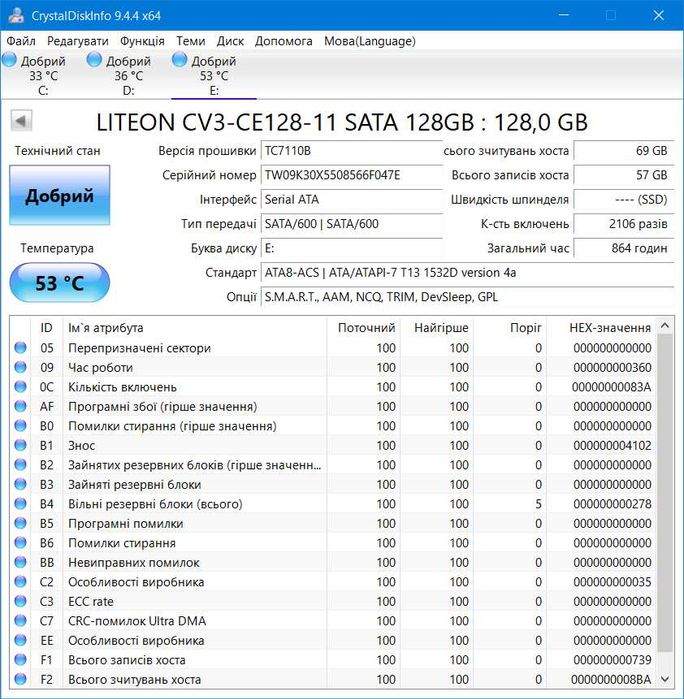This screenshot has height=699, width=684.
Task: Click status orb for attribute 09
Action: 21,367
